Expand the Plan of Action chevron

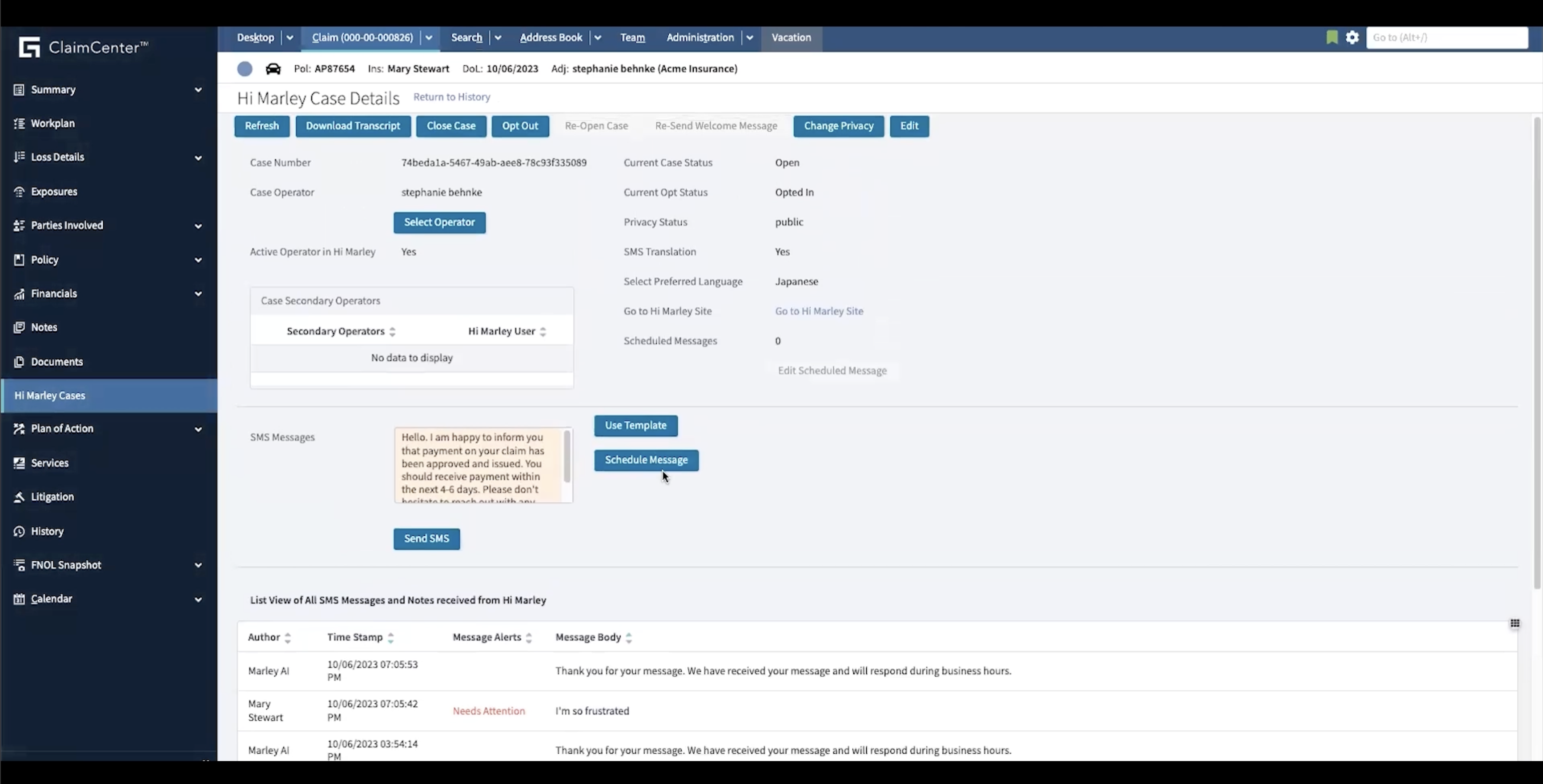pyautogui.click(x=198, y=429)
